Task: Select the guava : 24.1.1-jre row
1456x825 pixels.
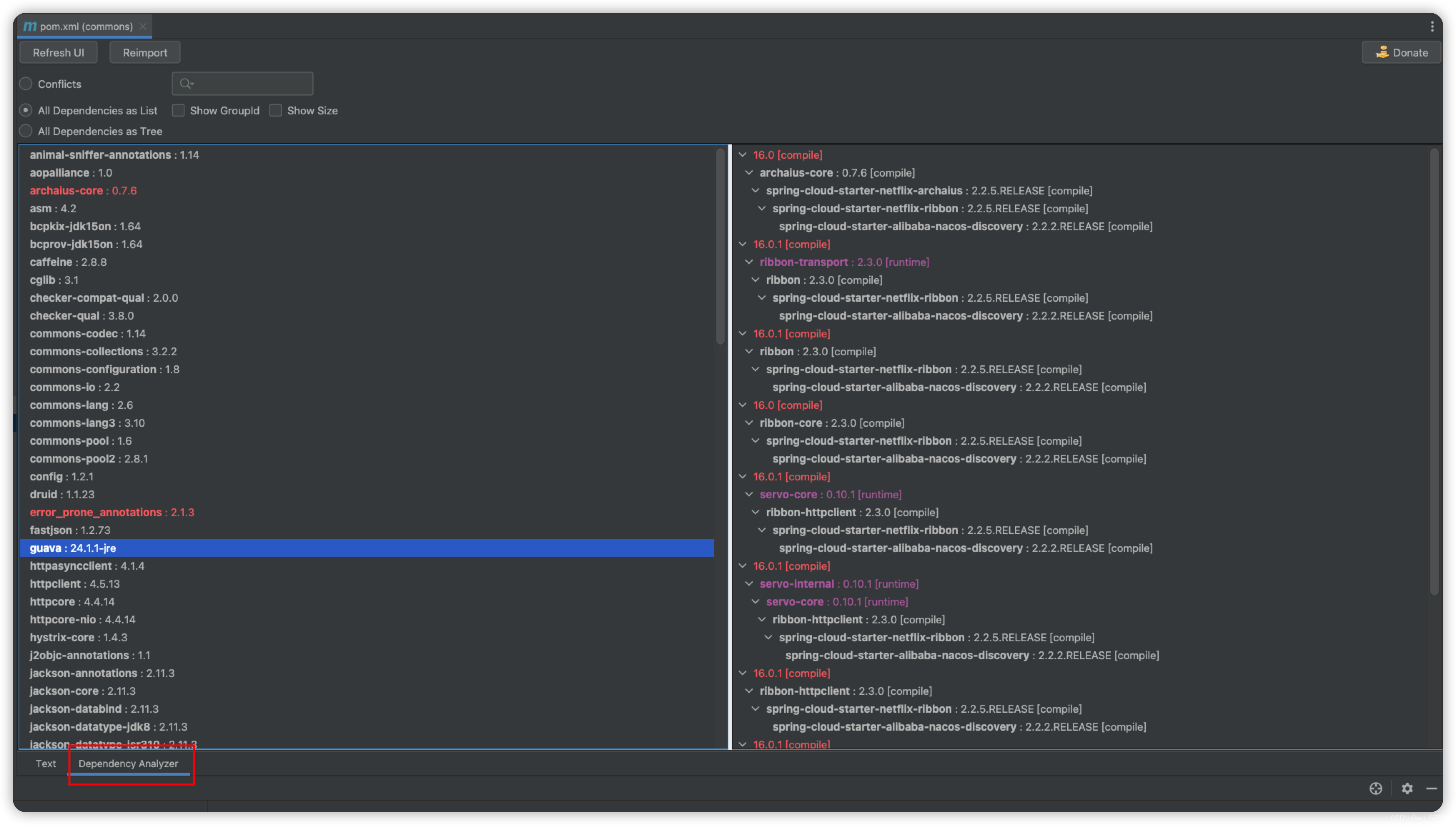Action: (x=367, y=548)
